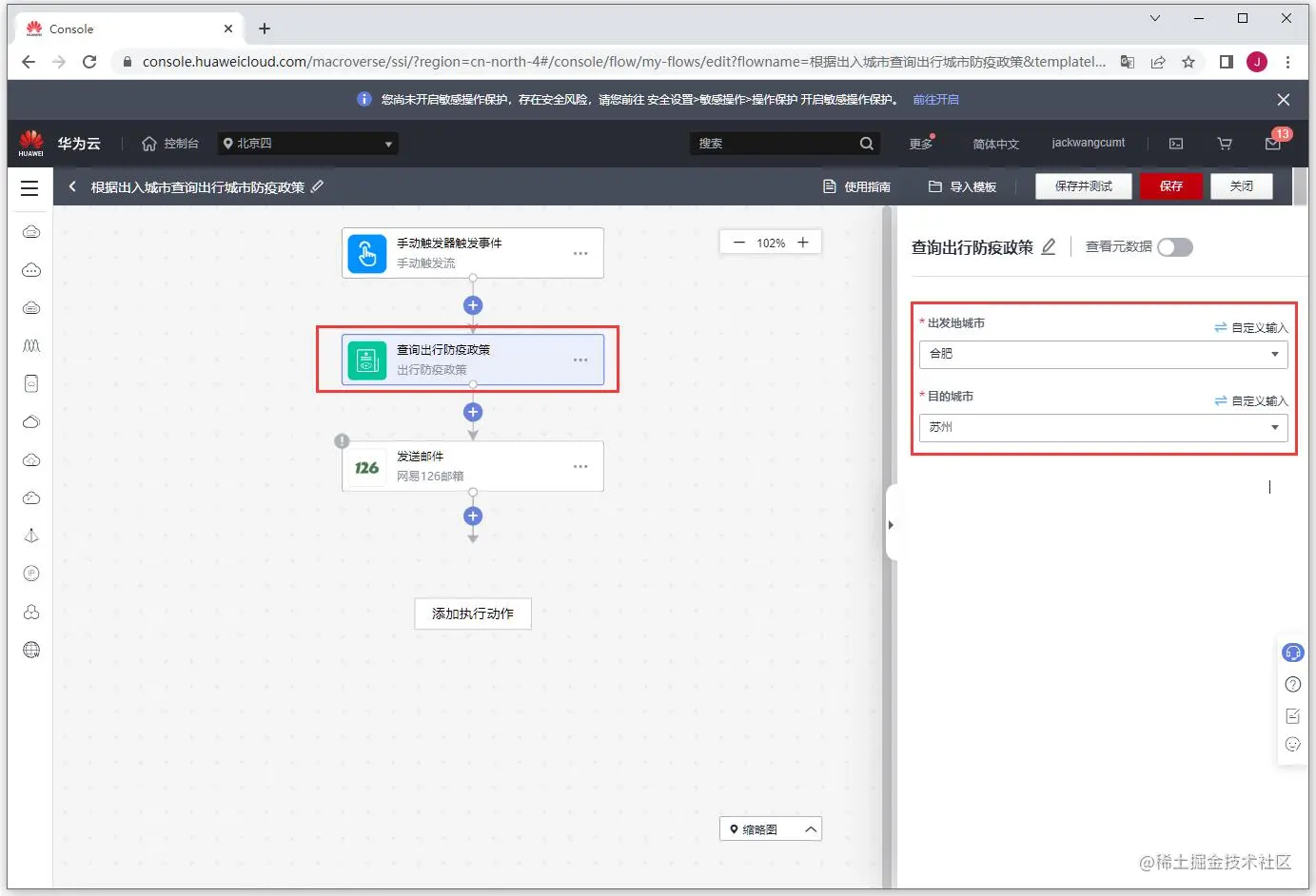Click 前往开启 link in warning banner
The image size is (1316, 896).
(935, 99)
